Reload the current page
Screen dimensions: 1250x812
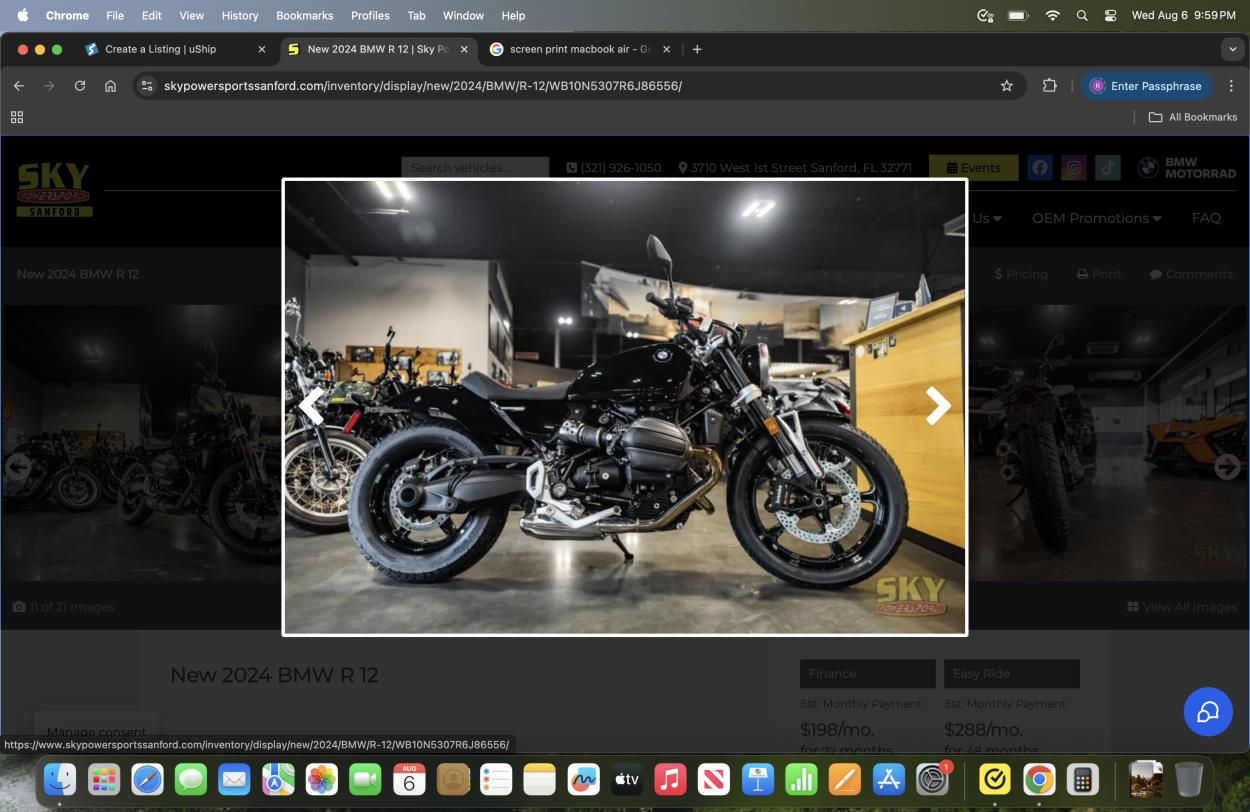pyautogui.click(x=80, y=86)
